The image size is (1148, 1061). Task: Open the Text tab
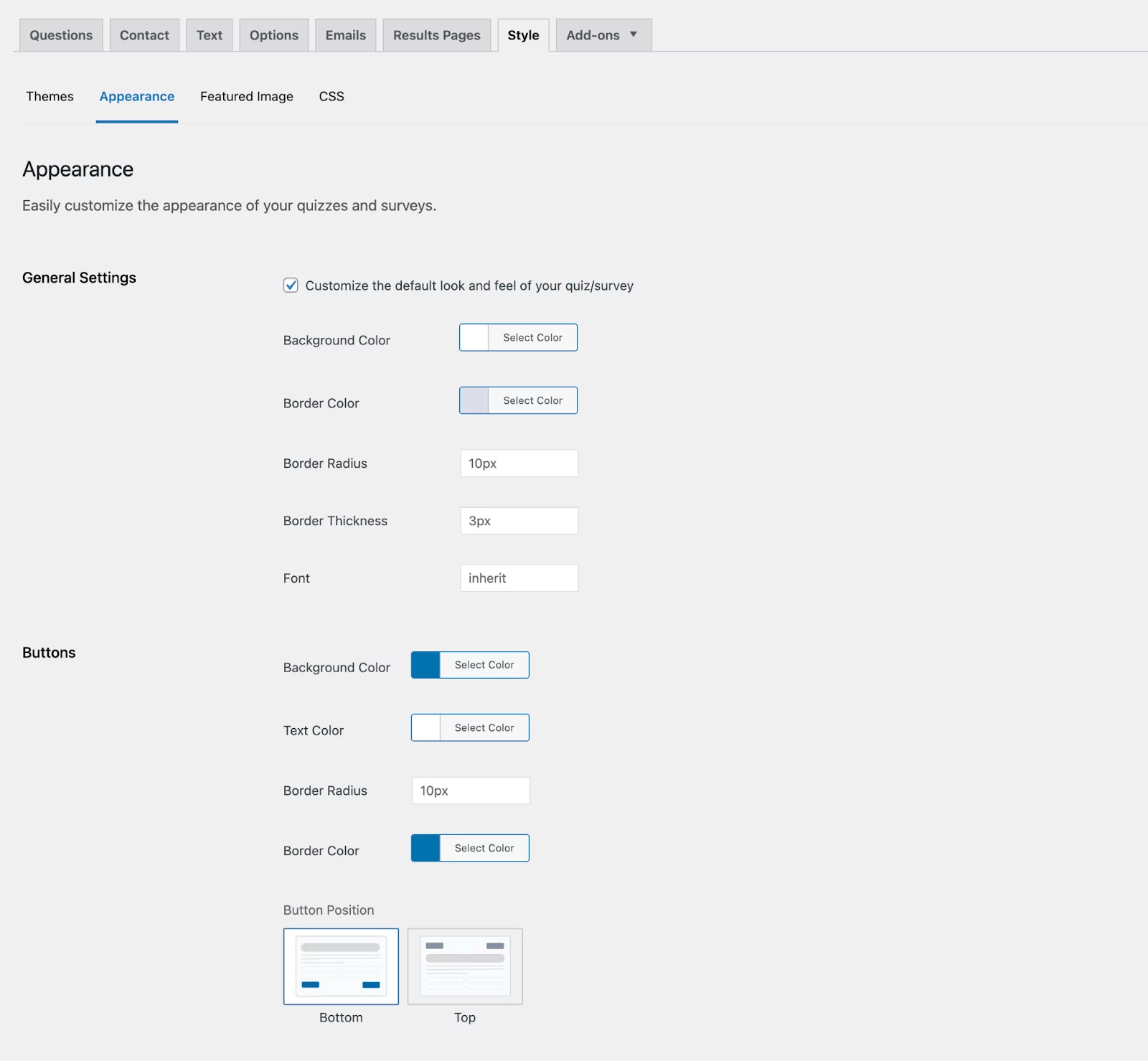click(x=210, y=35)
